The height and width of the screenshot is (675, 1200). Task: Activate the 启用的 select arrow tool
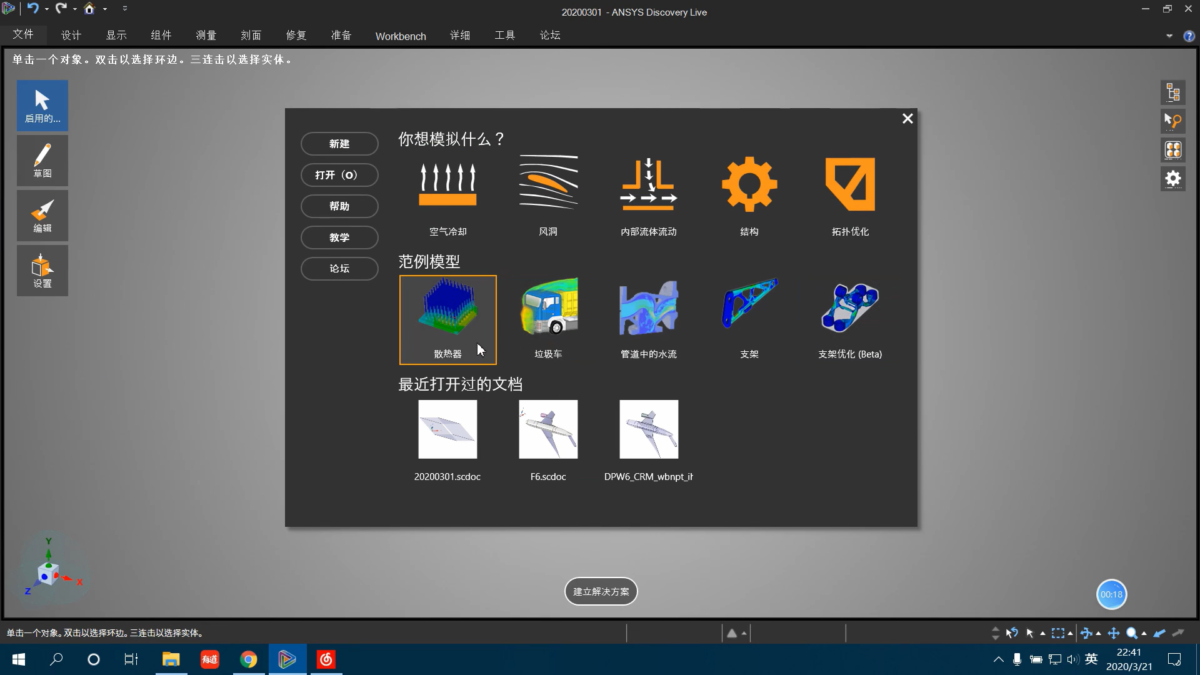point(42,105)
